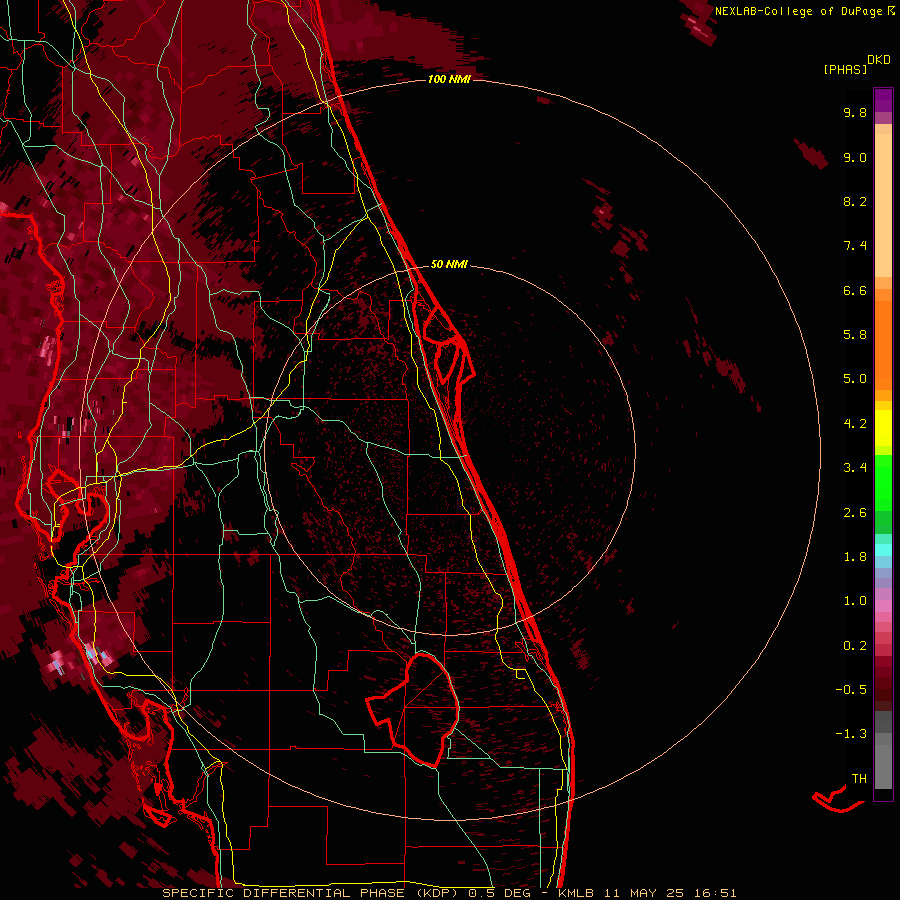The image size is (900, 900).
Task: Click the 4.2 scale value
Action: (x=855, y=424)
